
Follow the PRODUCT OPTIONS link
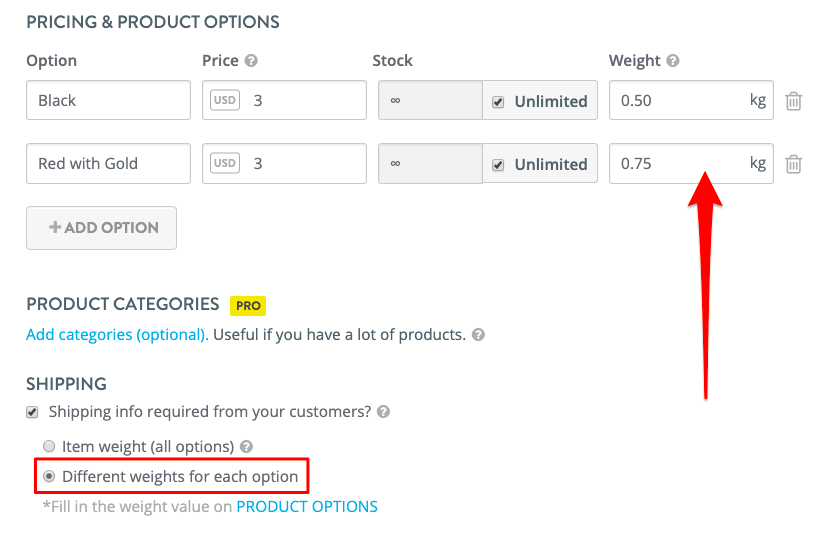coord(307,507)
